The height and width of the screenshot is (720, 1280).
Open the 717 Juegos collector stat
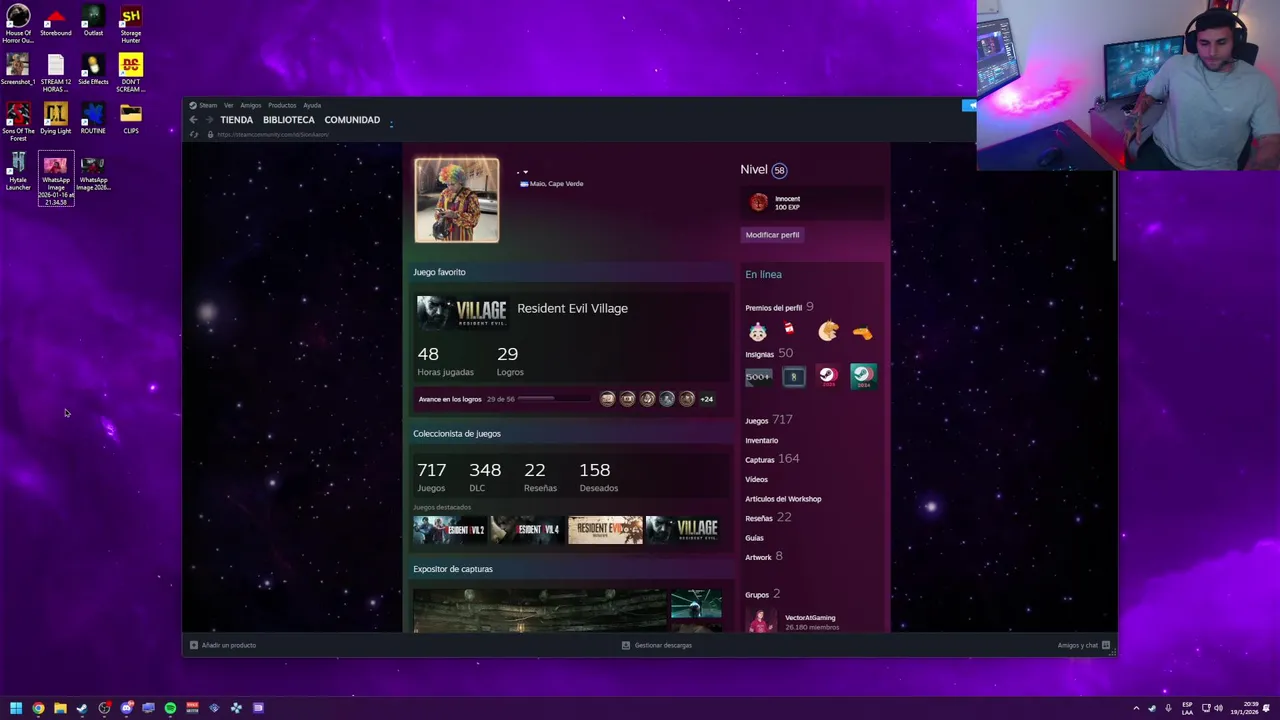[x=432, y=477]
